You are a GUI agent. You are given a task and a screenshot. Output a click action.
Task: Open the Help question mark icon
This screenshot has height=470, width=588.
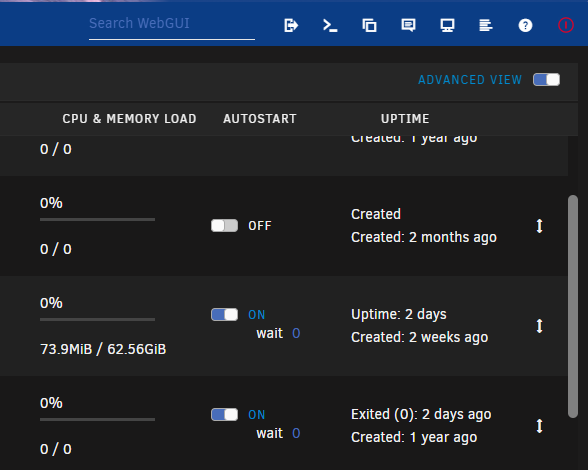(525, 26)
